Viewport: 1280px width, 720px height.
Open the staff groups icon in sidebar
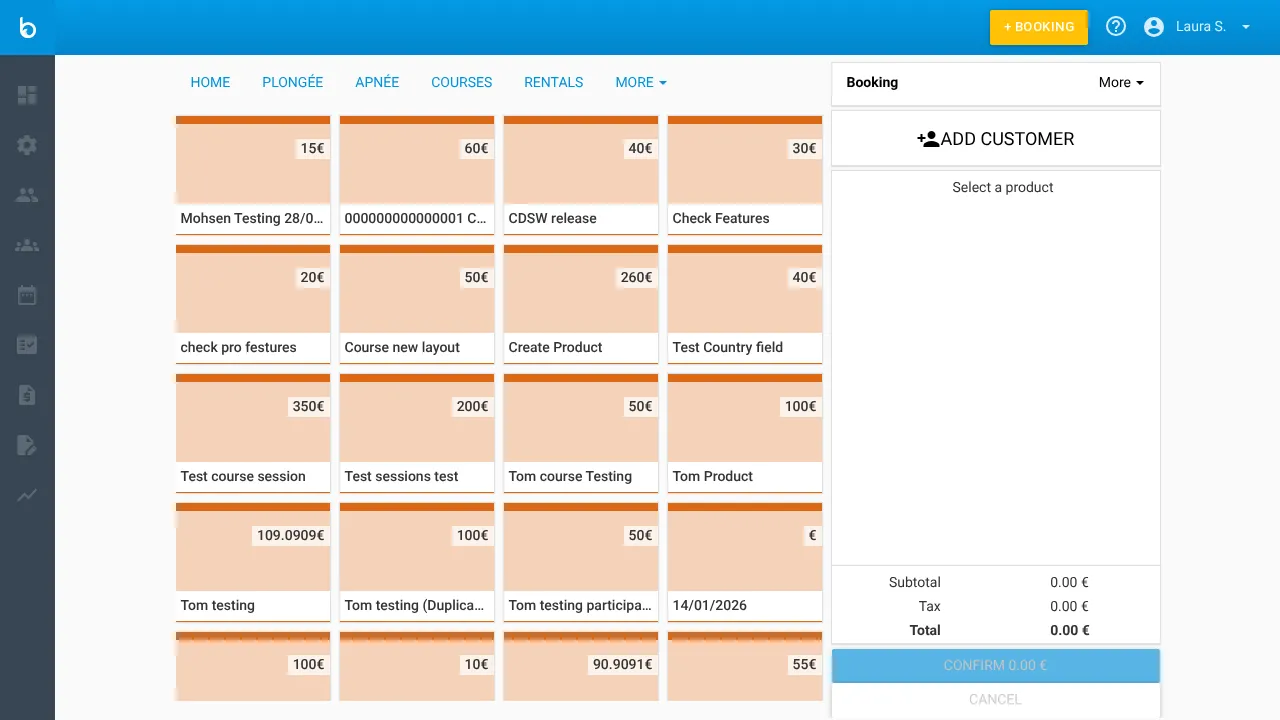(27, 245)
